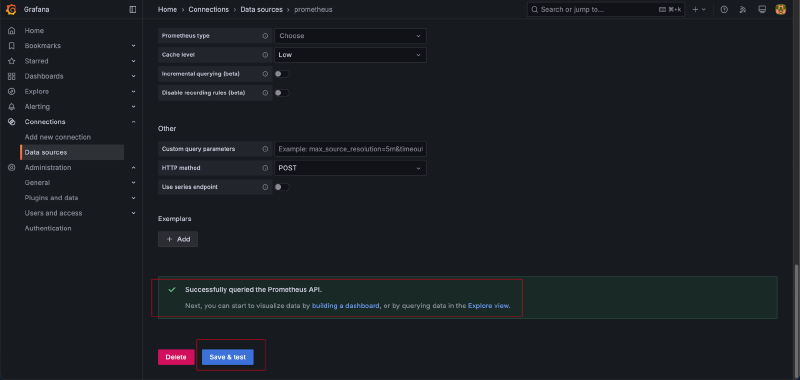
Task: Show info tooltip for Prometheus type
Action: (x=265, y=36)
